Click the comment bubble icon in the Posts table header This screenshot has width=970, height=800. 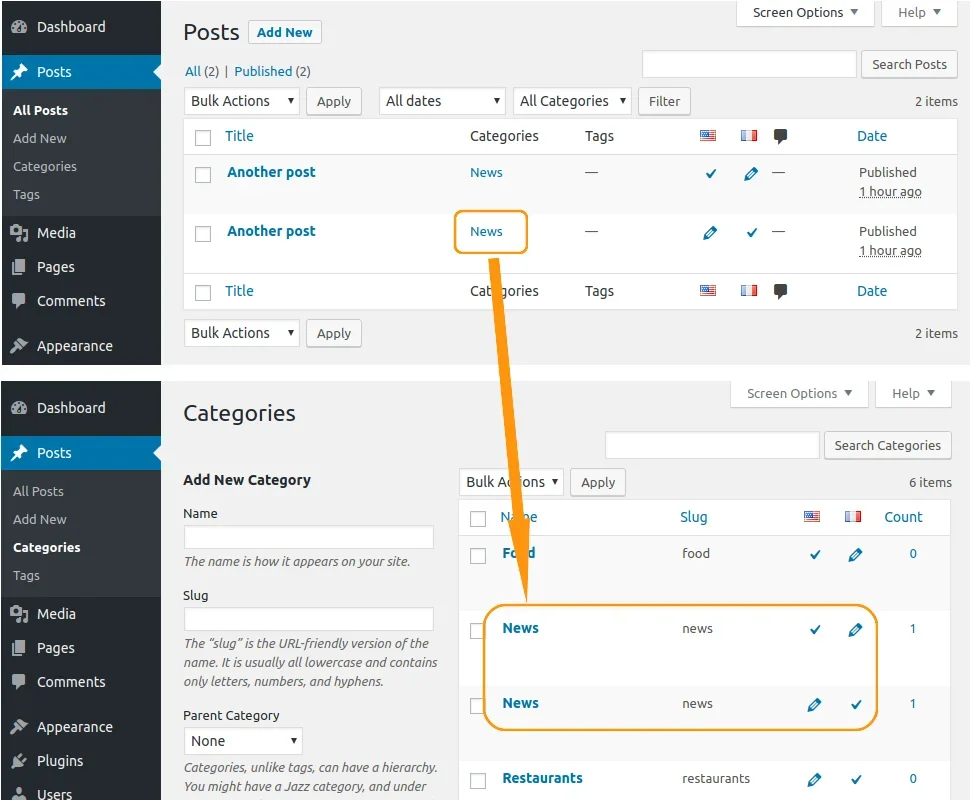(x=780, y=135)
